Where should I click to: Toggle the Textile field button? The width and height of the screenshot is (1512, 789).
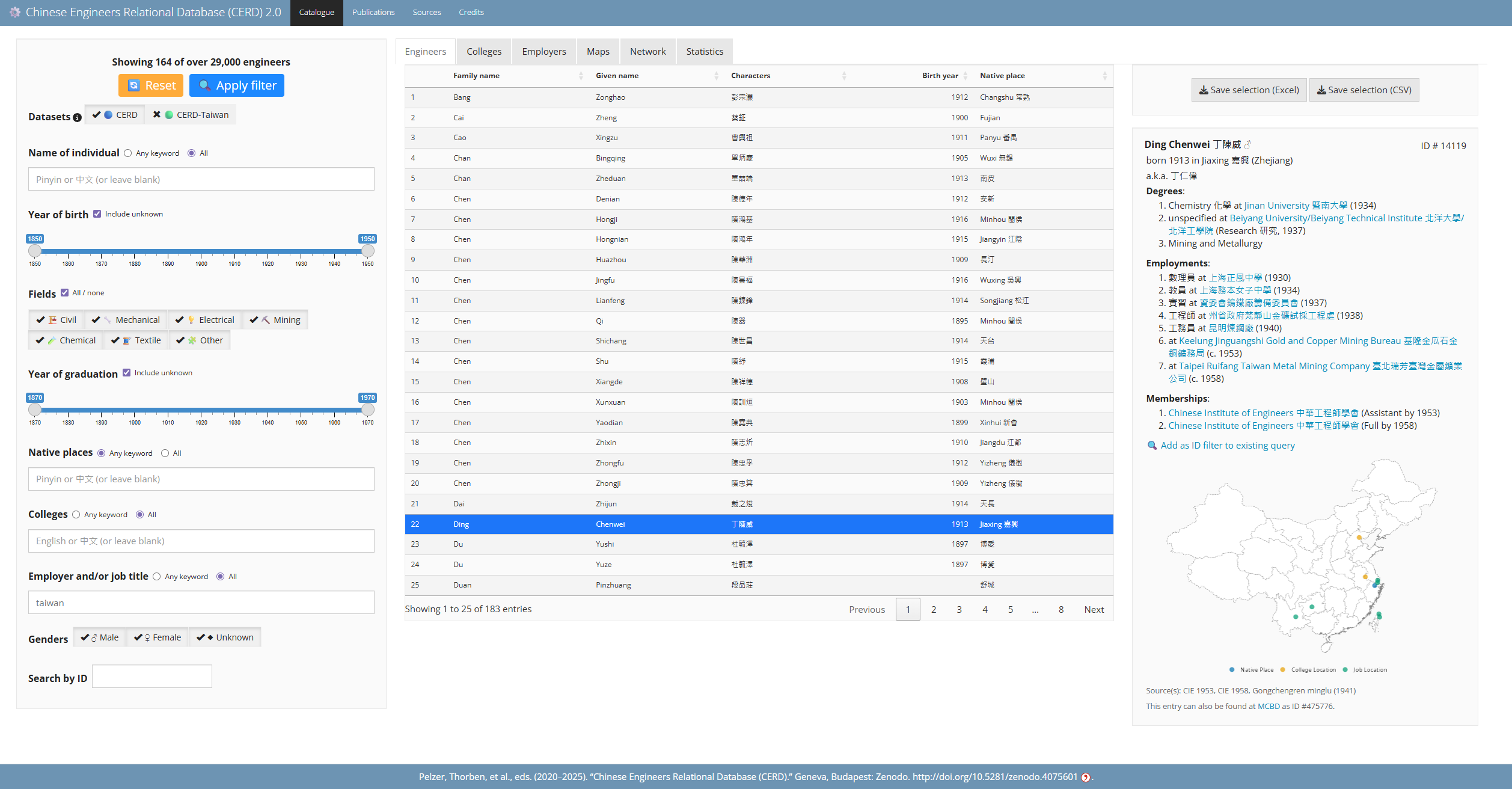[136, 340]
